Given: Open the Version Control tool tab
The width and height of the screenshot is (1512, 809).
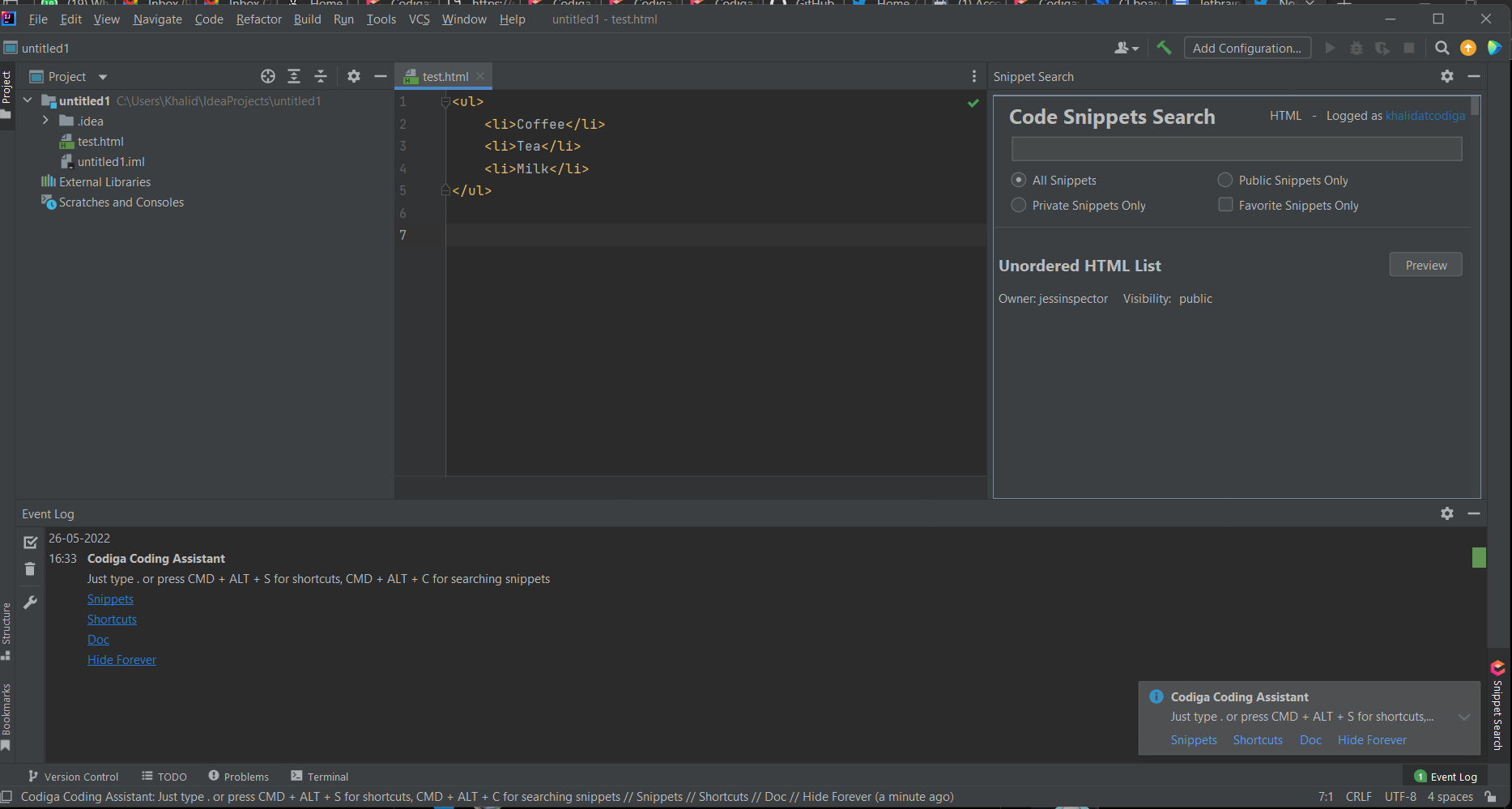Looking at the screenshot, I should (73, 777).
